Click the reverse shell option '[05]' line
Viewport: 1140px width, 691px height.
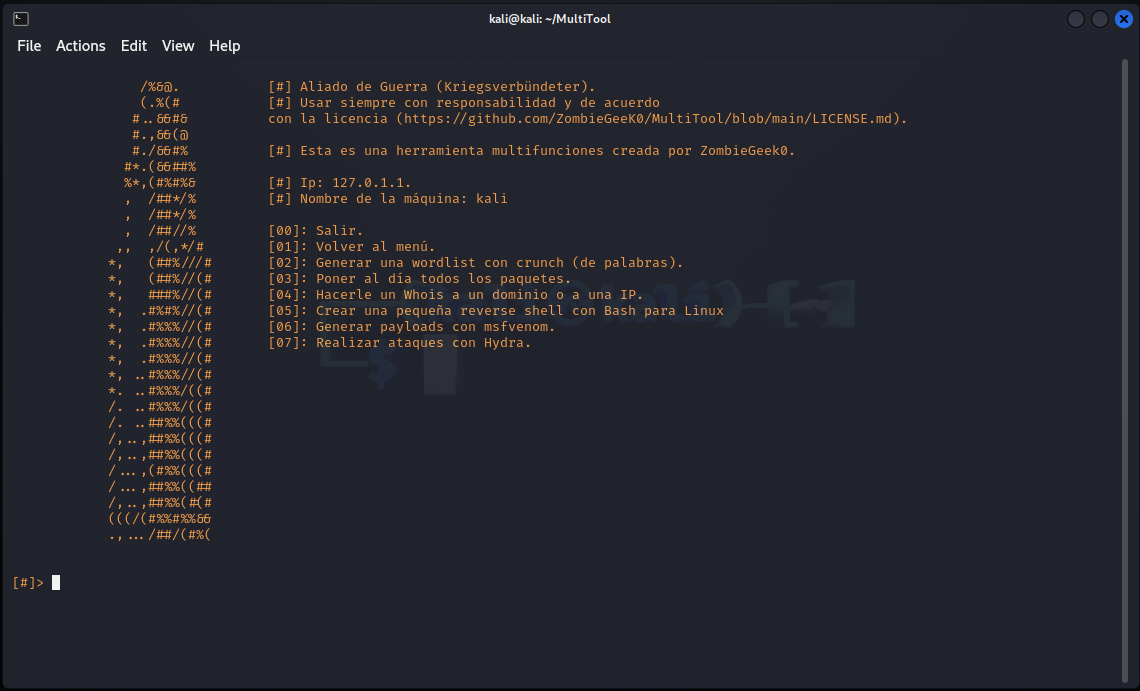tap(496, 311)
